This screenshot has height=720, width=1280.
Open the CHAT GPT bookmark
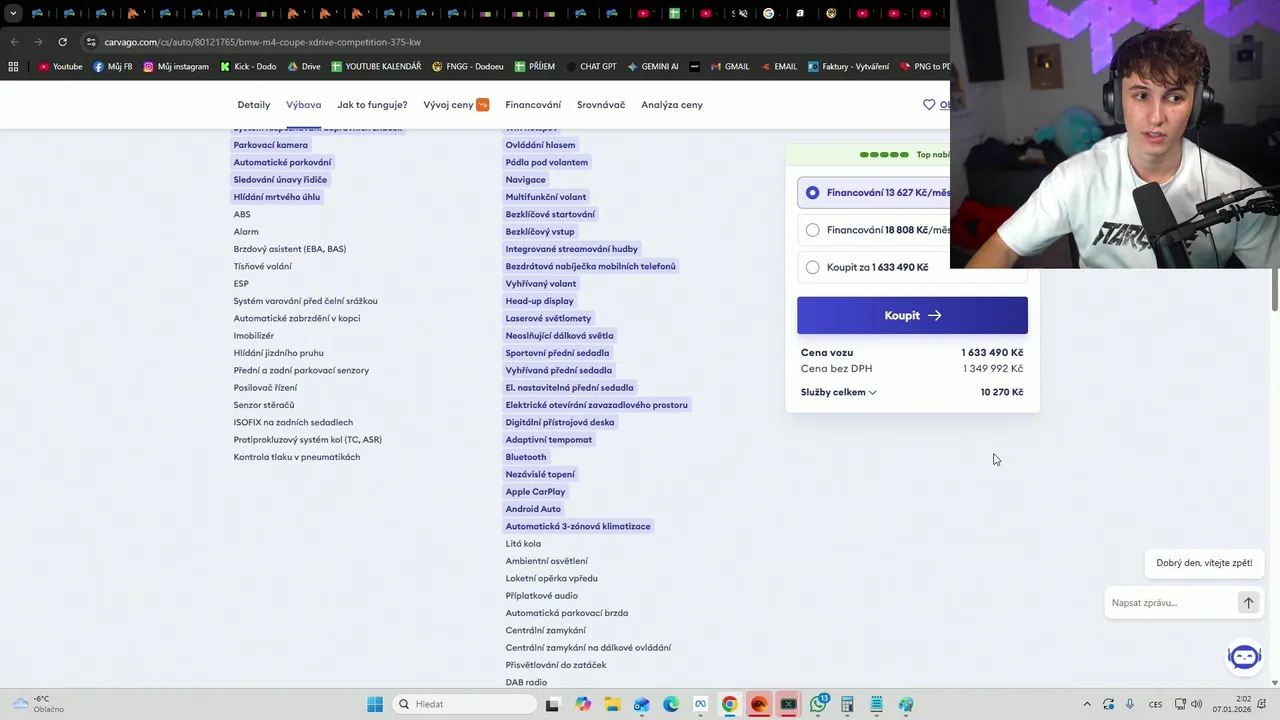(590, 67)
